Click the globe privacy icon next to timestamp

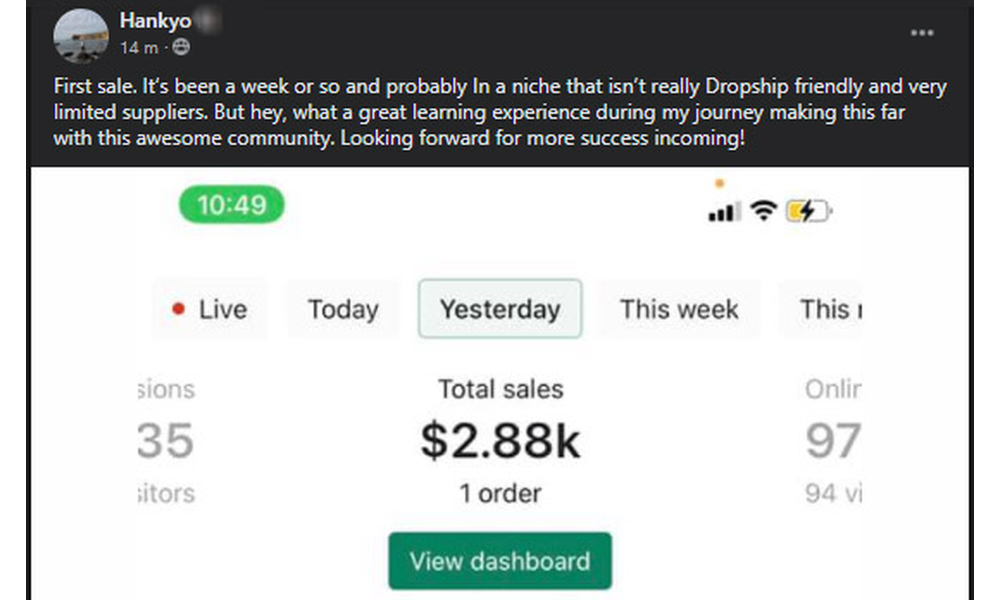[181, 47]
